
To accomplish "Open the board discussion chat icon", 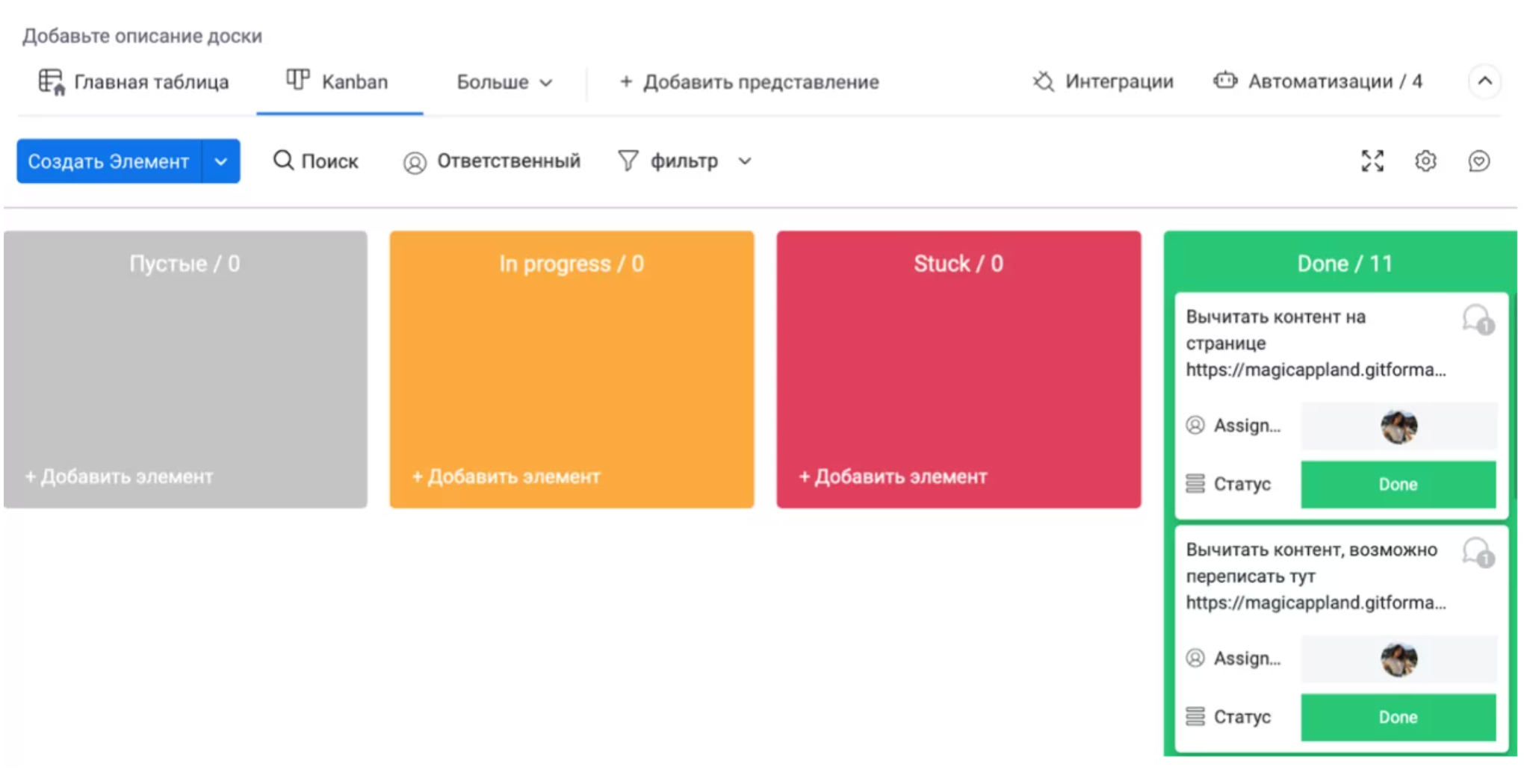I will click(1479, 161).
